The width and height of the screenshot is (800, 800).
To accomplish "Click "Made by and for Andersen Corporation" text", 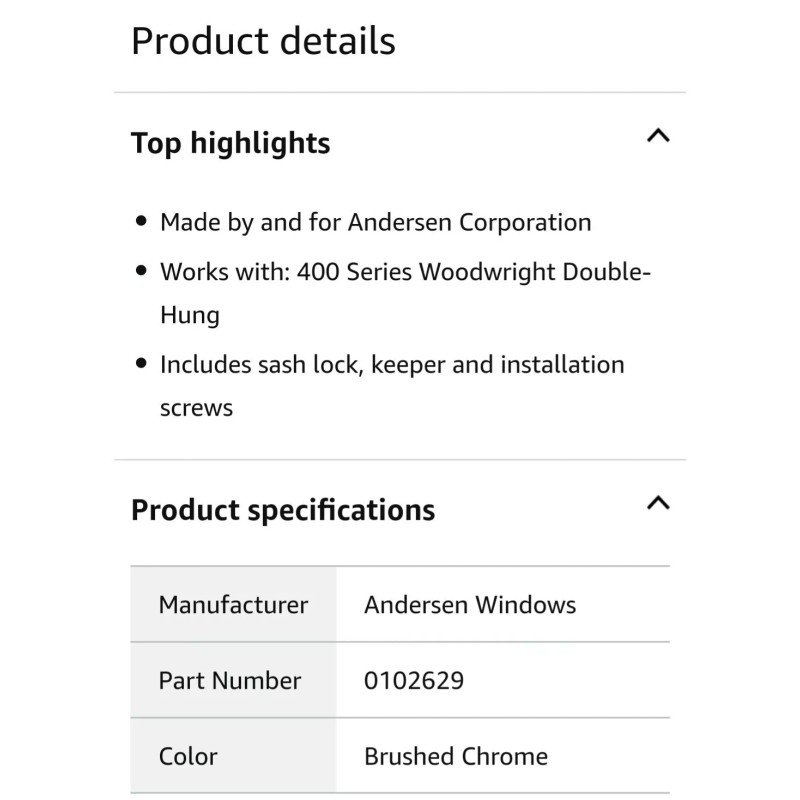I will click(375, 222).
